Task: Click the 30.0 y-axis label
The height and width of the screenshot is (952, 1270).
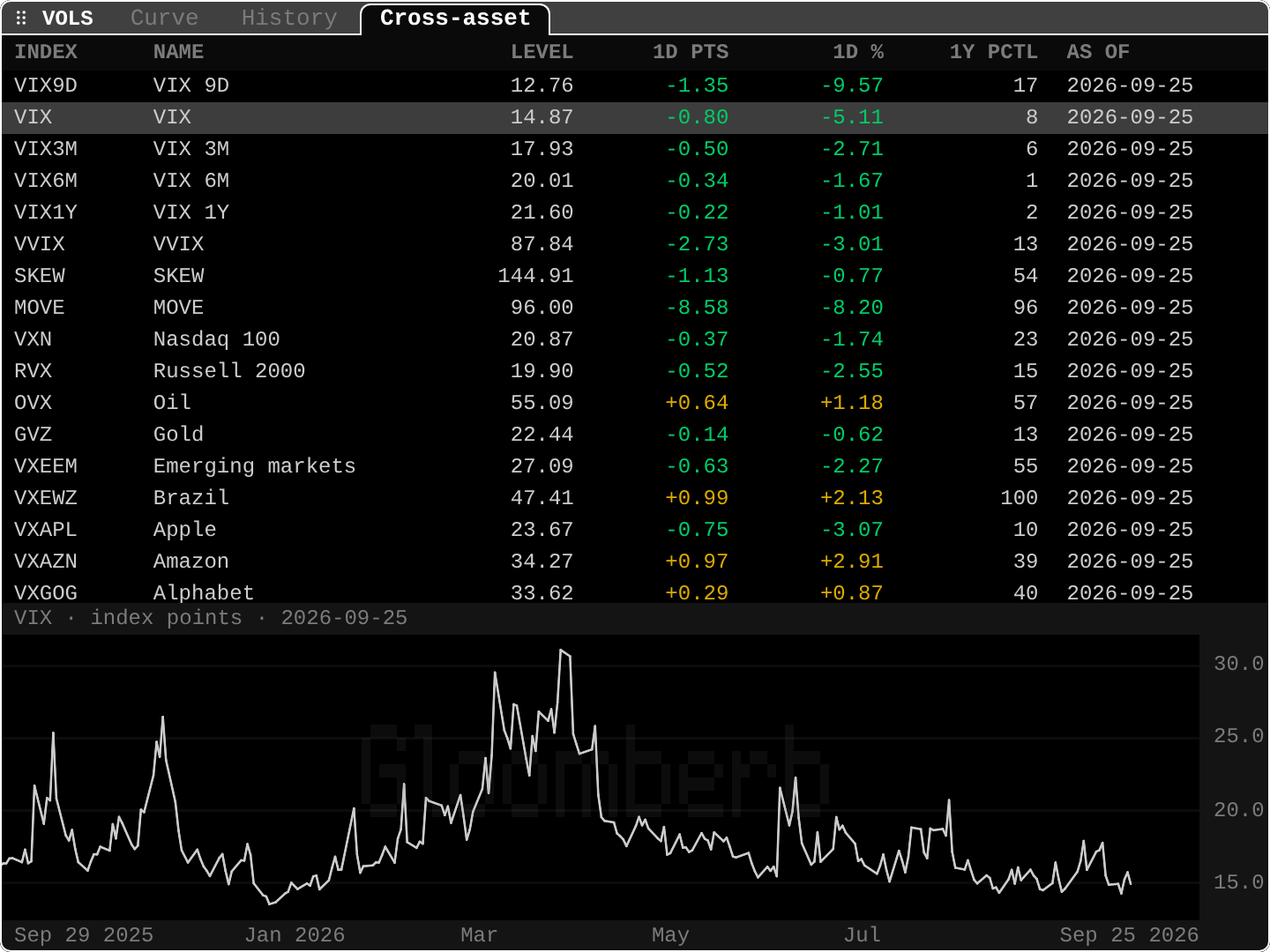Action: pyautogui.click(x=1238, y=664)
